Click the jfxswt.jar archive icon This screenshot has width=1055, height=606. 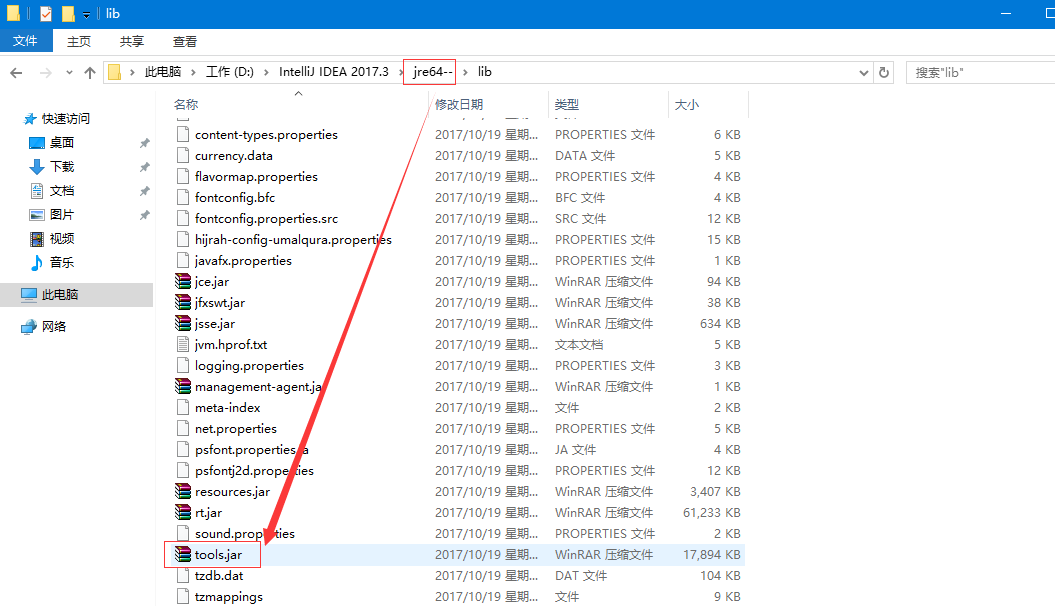click(x=182, y=303)
